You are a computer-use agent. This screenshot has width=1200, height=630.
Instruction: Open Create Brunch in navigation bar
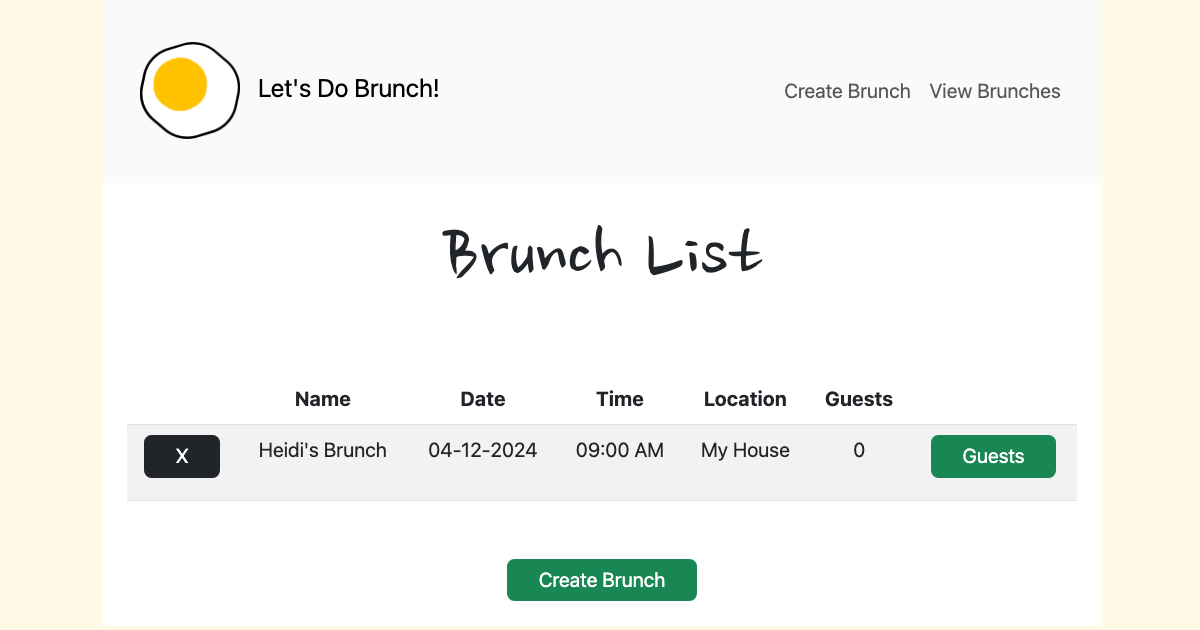pos(847,91)
